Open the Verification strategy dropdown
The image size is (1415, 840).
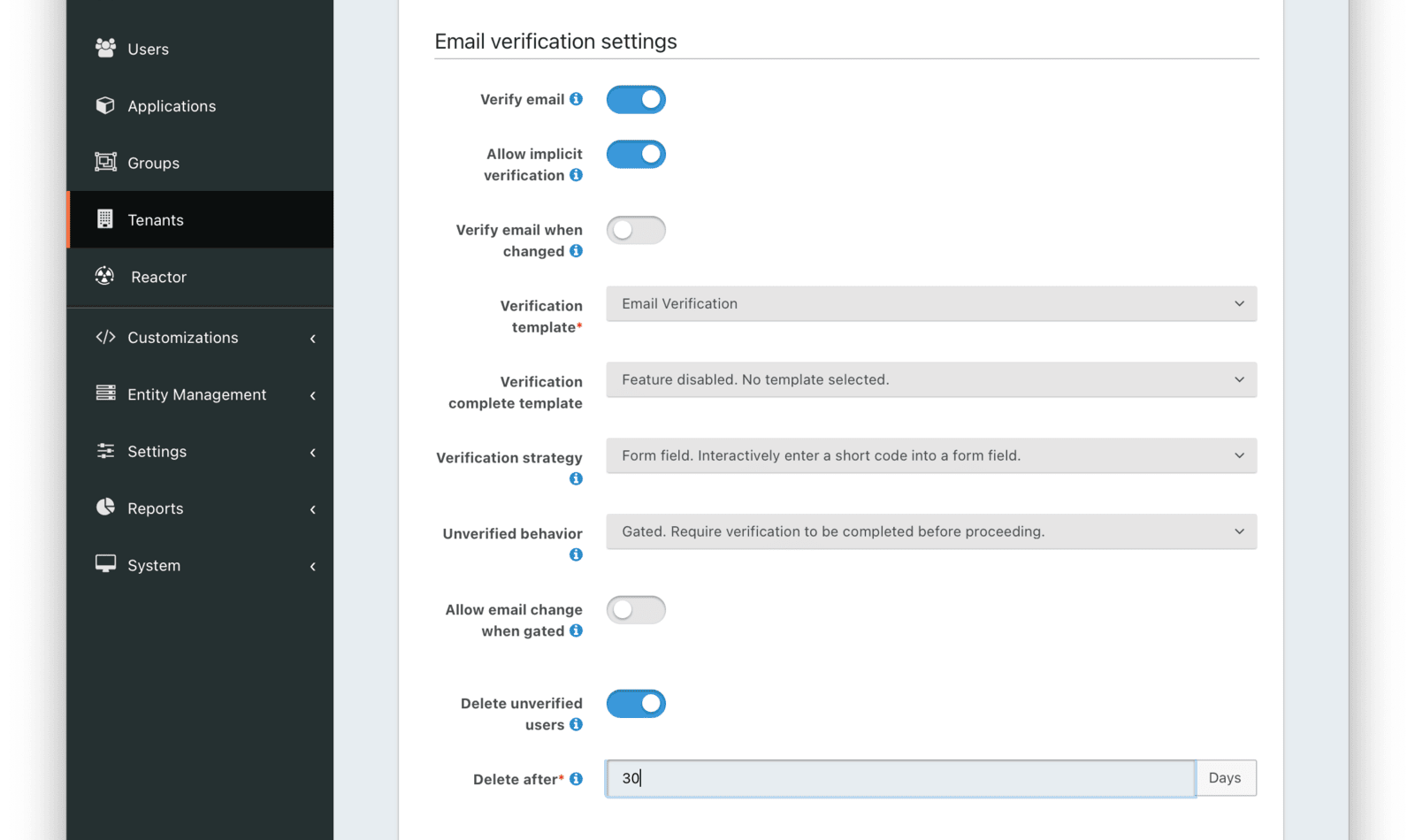(x=931, y=455)
